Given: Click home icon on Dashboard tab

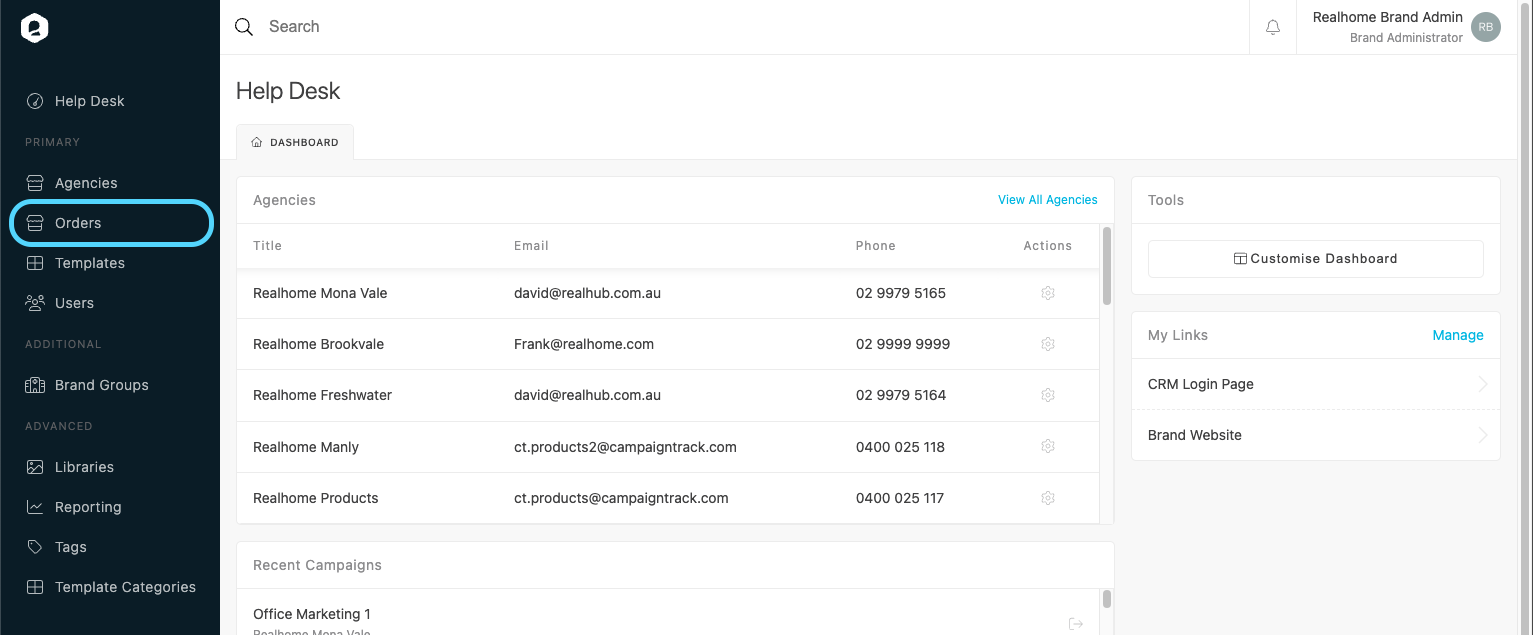Looking at the screenshot, I should click(x=257, y=142).
